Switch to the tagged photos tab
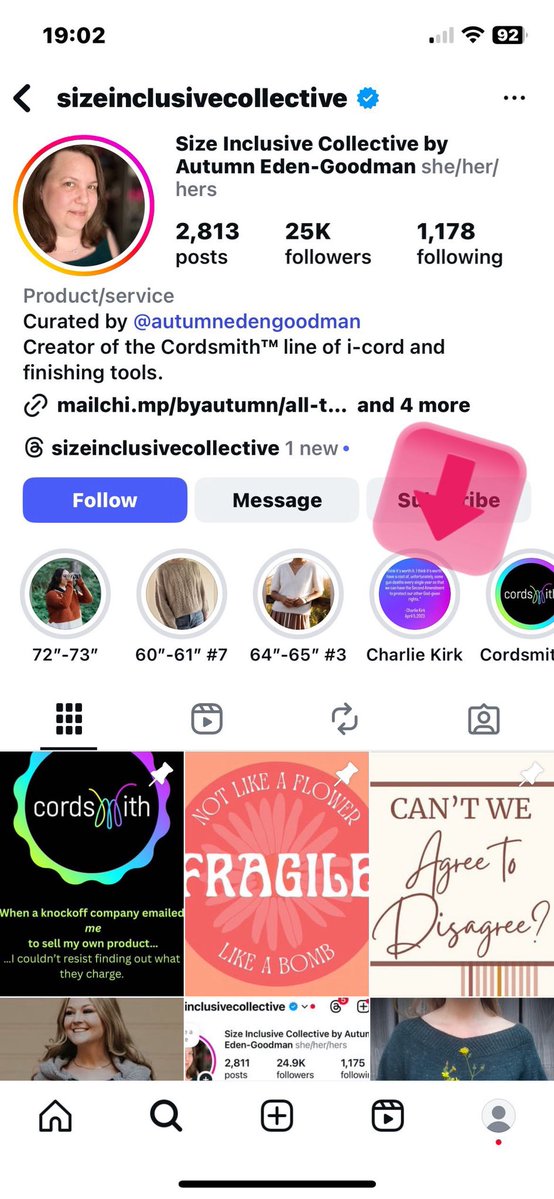 [484, 719]
